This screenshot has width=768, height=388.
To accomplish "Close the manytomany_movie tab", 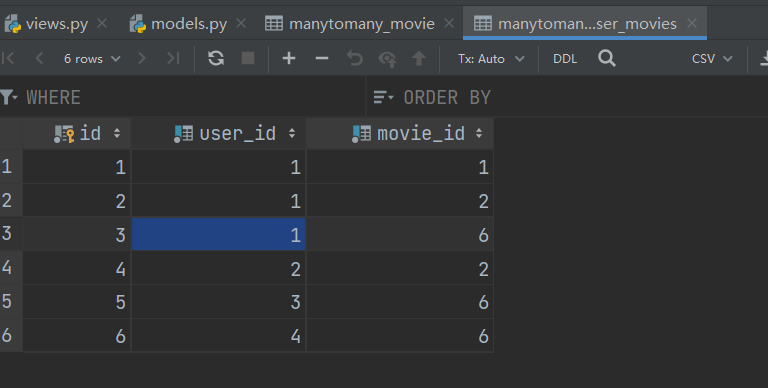I will click(449, 23).
